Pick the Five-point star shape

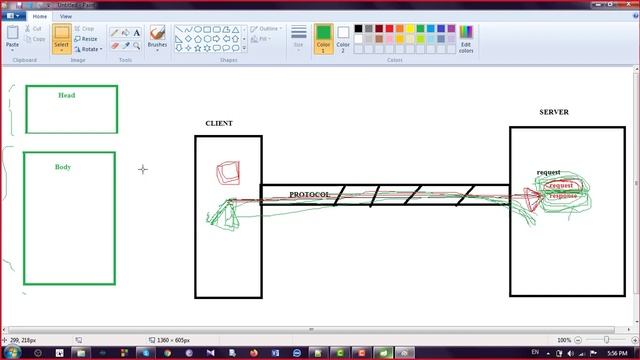tap(198, 48)
